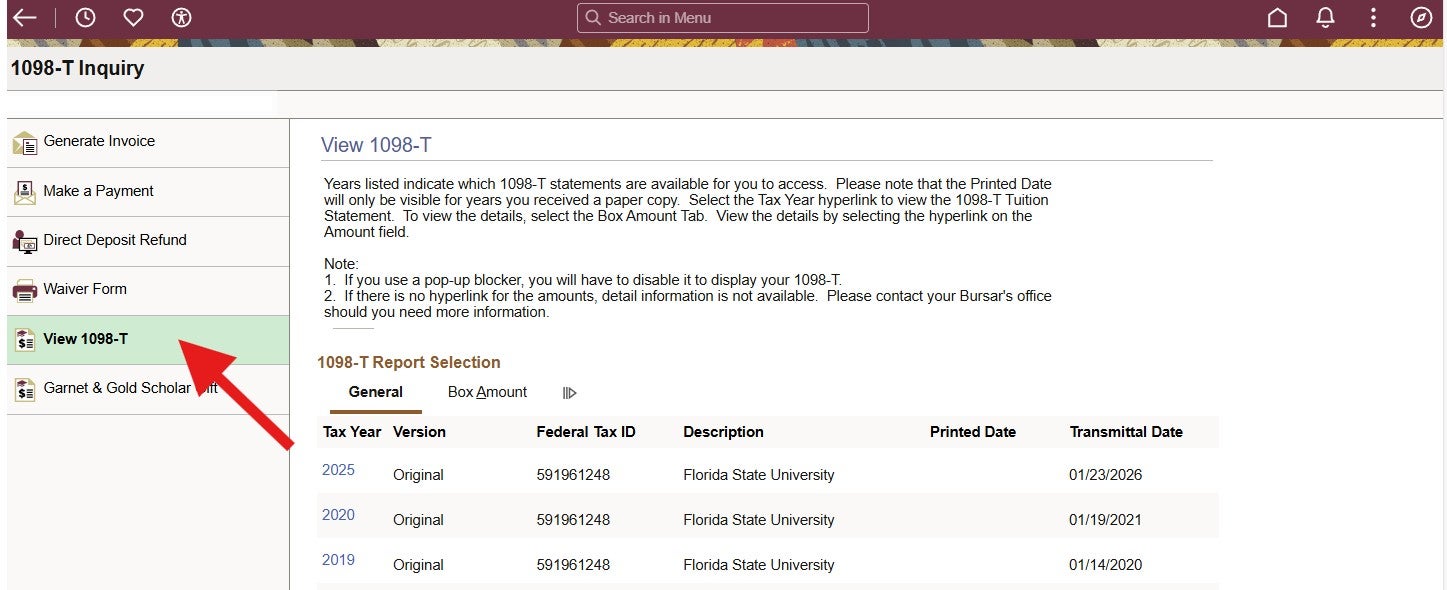Click the Generate Invoice icon
This screenshot has width=1447, height=590.
click(x=24, y=143)
